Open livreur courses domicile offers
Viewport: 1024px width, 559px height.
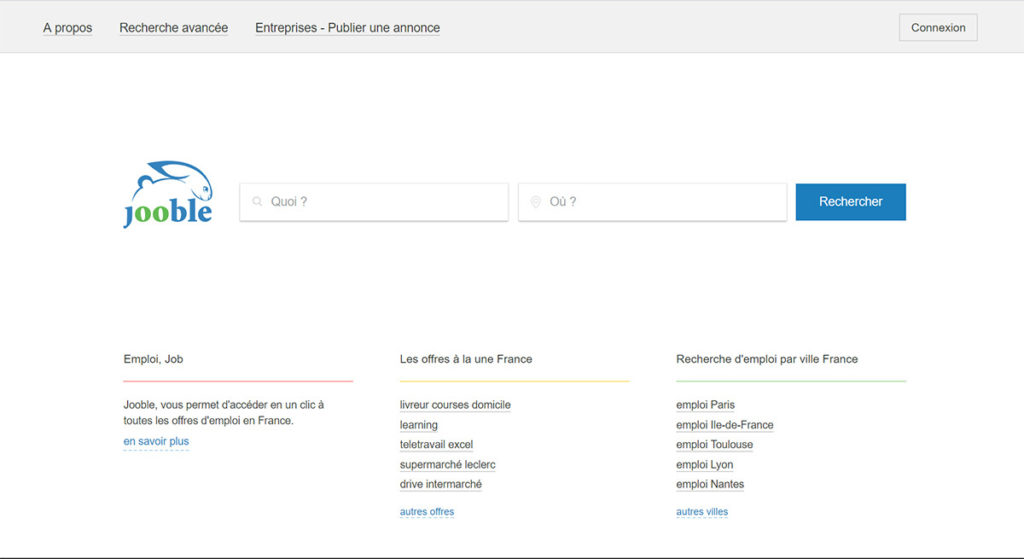[455, 405]
